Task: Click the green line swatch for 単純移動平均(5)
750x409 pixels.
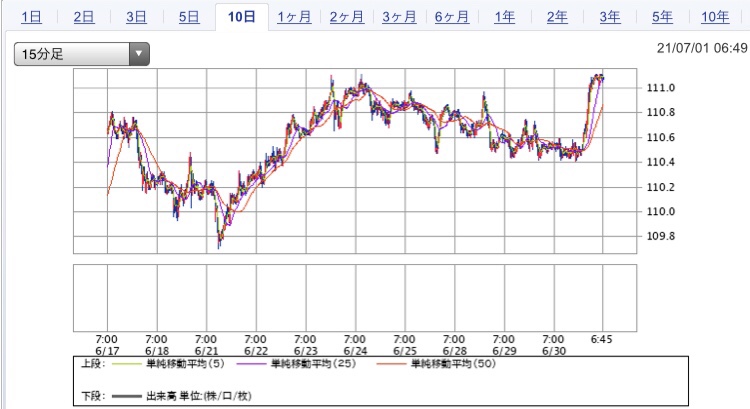Action: 127,364
